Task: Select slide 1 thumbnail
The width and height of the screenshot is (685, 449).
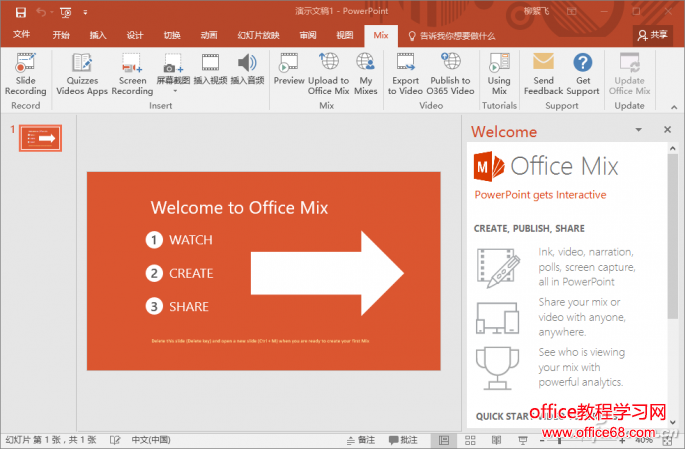Action: pyautogui.click(x=40, y=138)
